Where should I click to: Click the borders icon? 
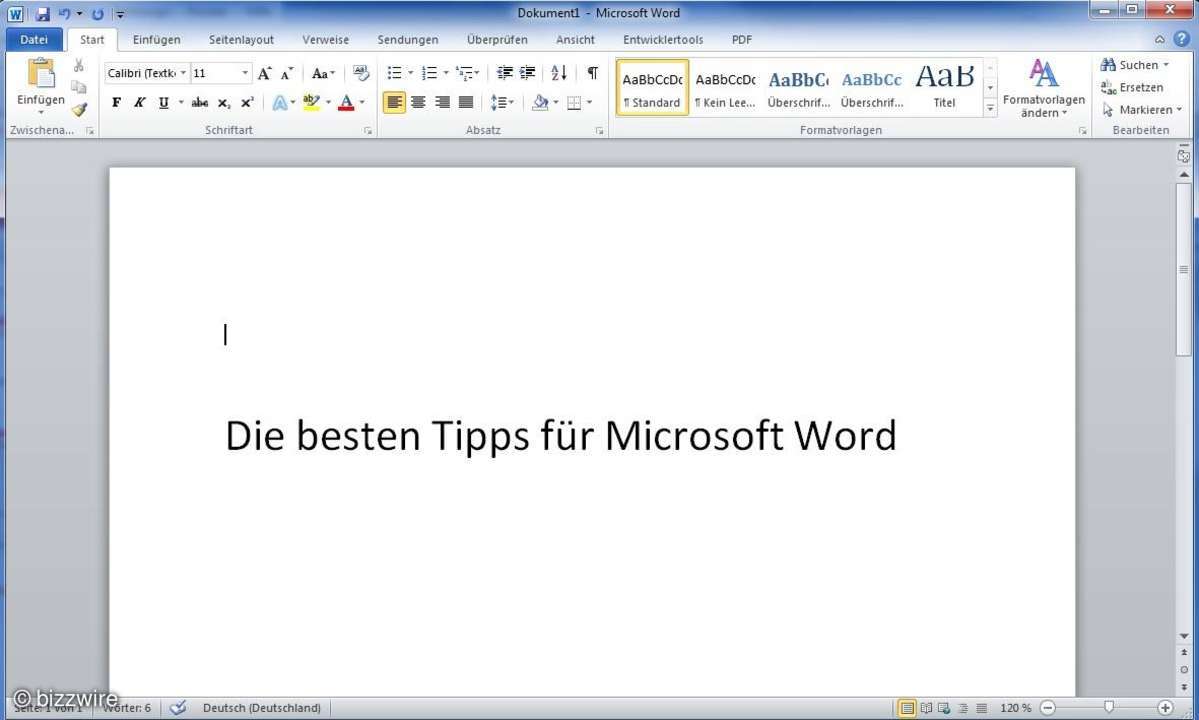click(x=574, y=102)
